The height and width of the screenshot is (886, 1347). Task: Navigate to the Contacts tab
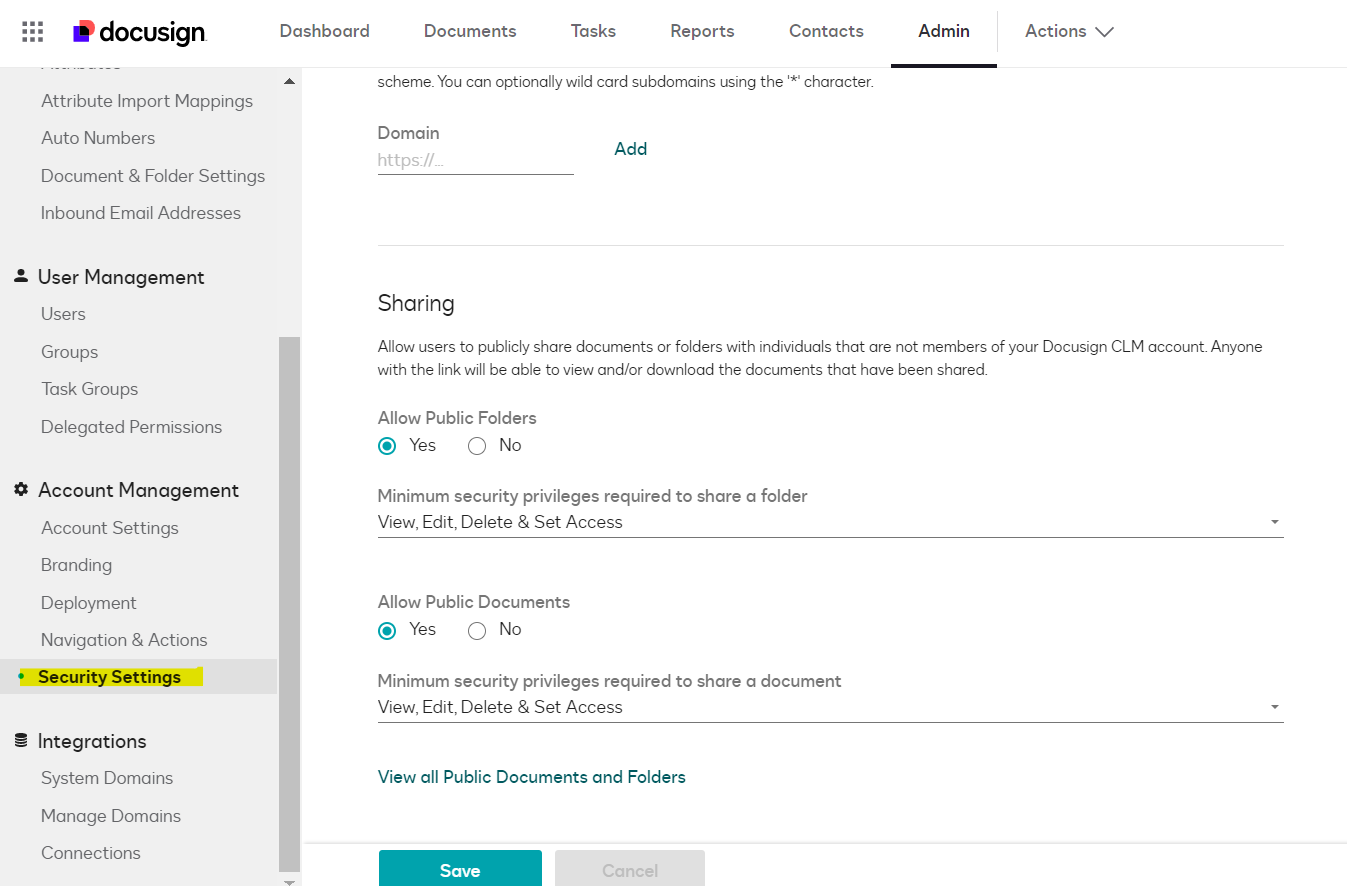[826, 31]
